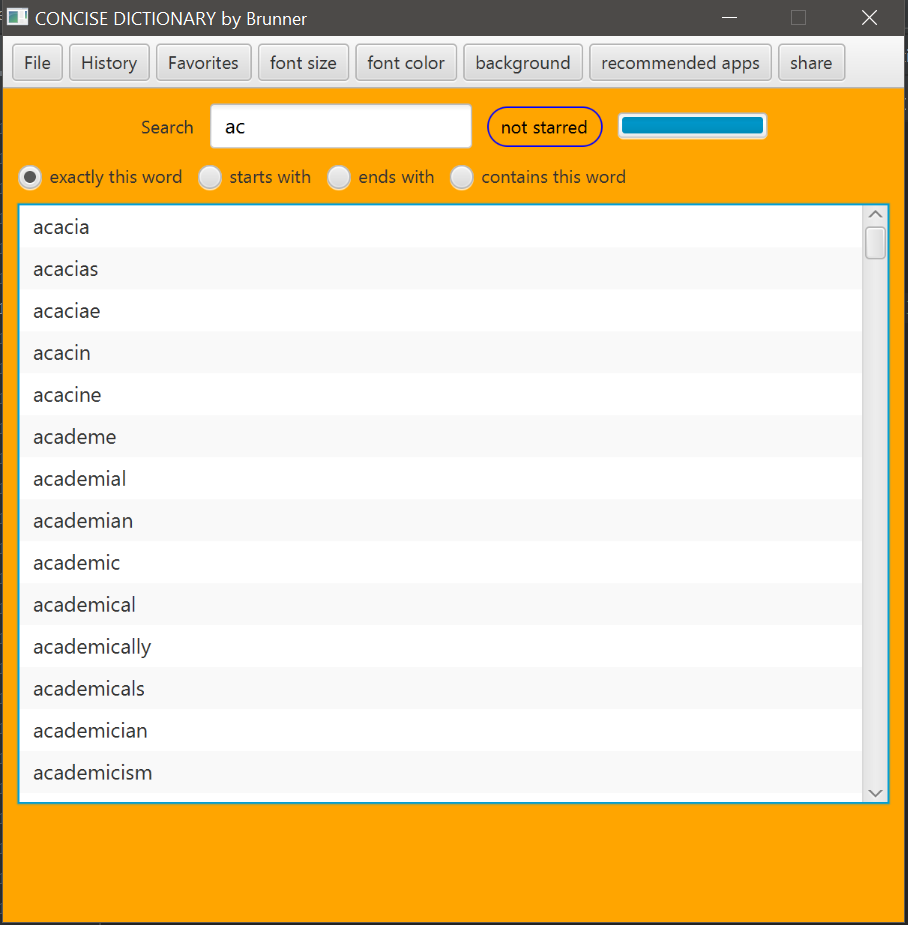The image size is (908, 925).
Task: Close the Concise Dictionary window
Action: (x=869, y=18)
